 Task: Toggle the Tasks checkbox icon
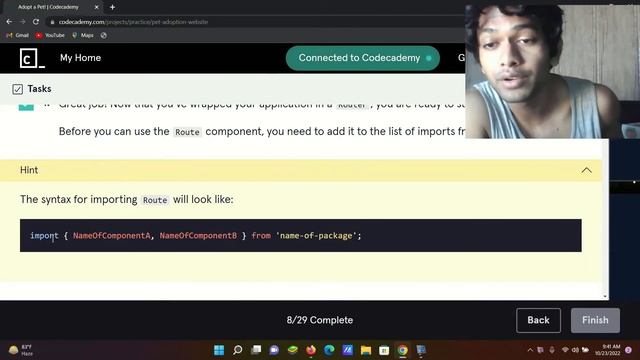tap(17, 89)
